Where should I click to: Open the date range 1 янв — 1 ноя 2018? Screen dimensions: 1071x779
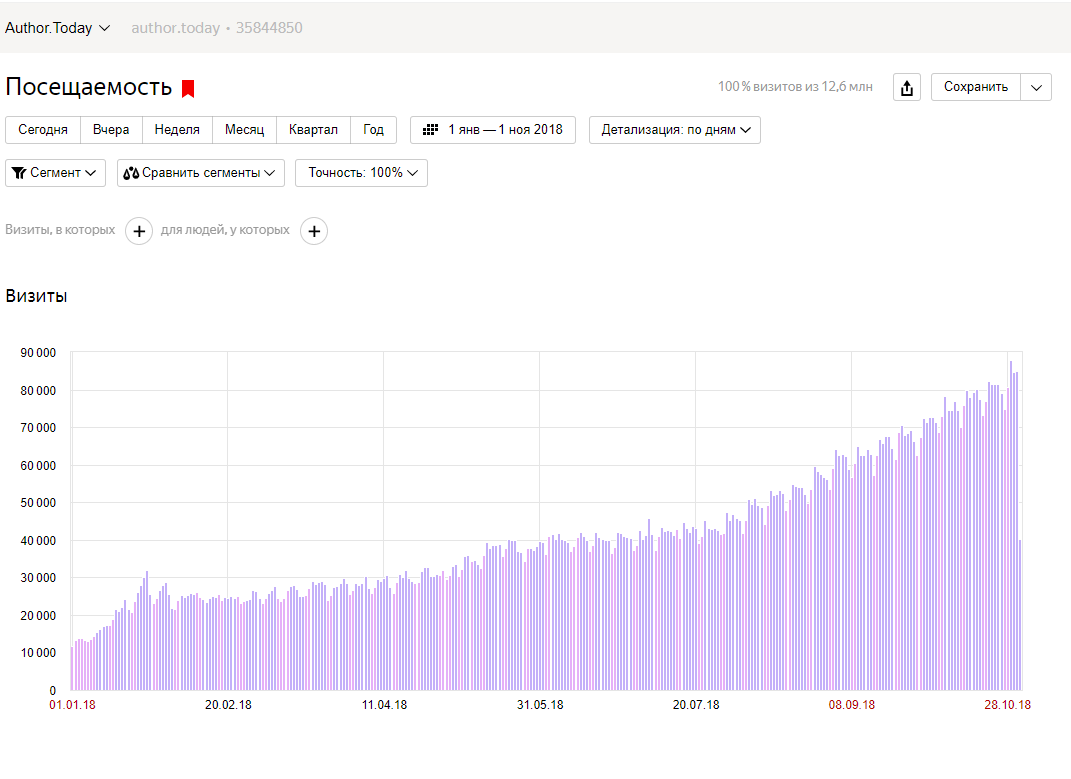tap(504, 130)
